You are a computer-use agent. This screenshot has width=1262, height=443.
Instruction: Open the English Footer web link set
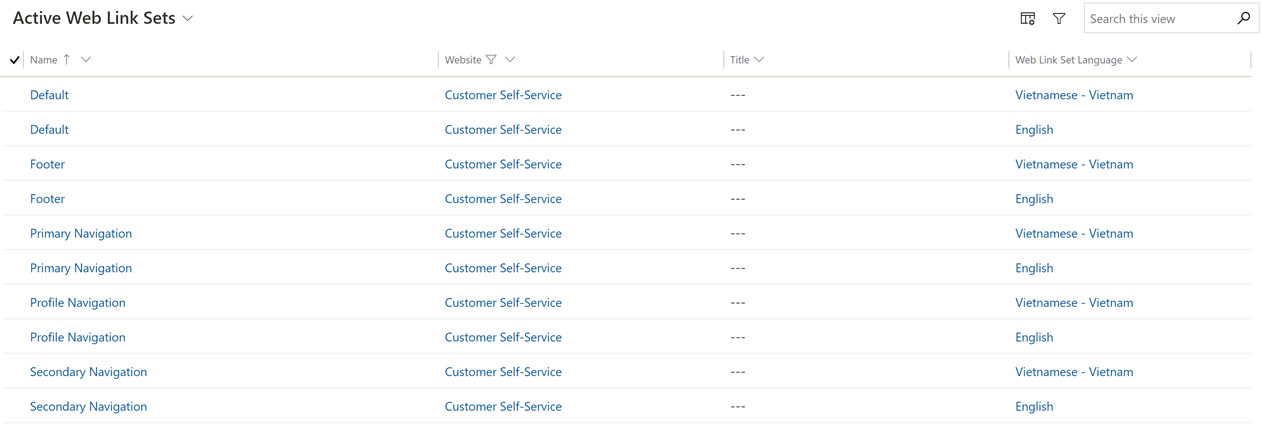[x=47, y=199]
